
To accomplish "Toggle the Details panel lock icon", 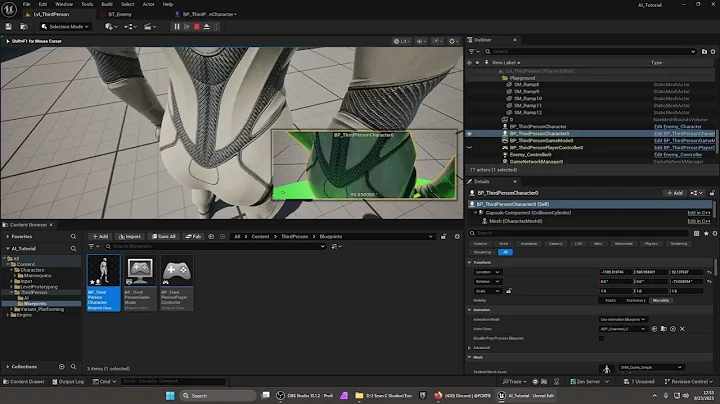I will click(712, 193).
